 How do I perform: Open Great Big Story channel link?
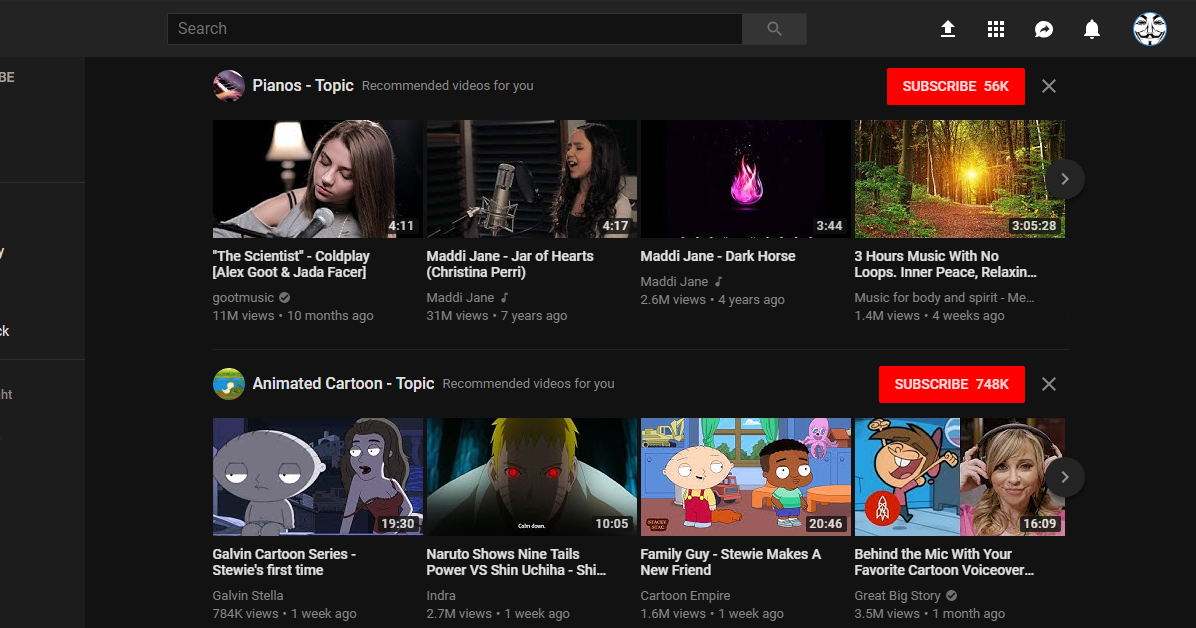897,595
